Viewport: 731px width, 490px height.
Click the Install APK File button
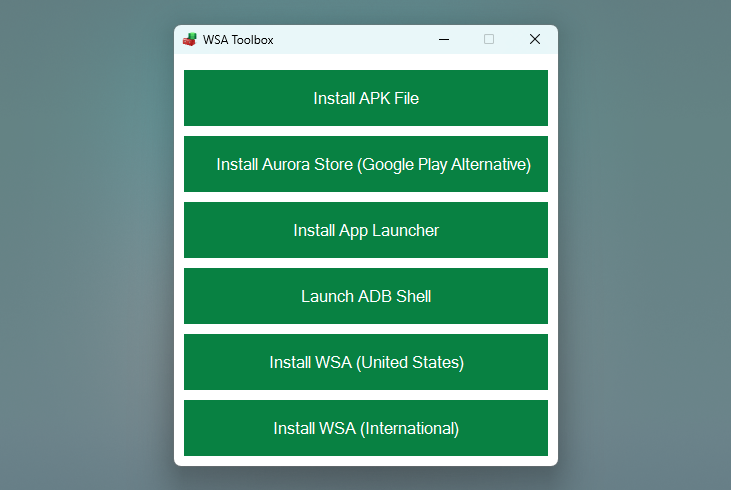366,98
